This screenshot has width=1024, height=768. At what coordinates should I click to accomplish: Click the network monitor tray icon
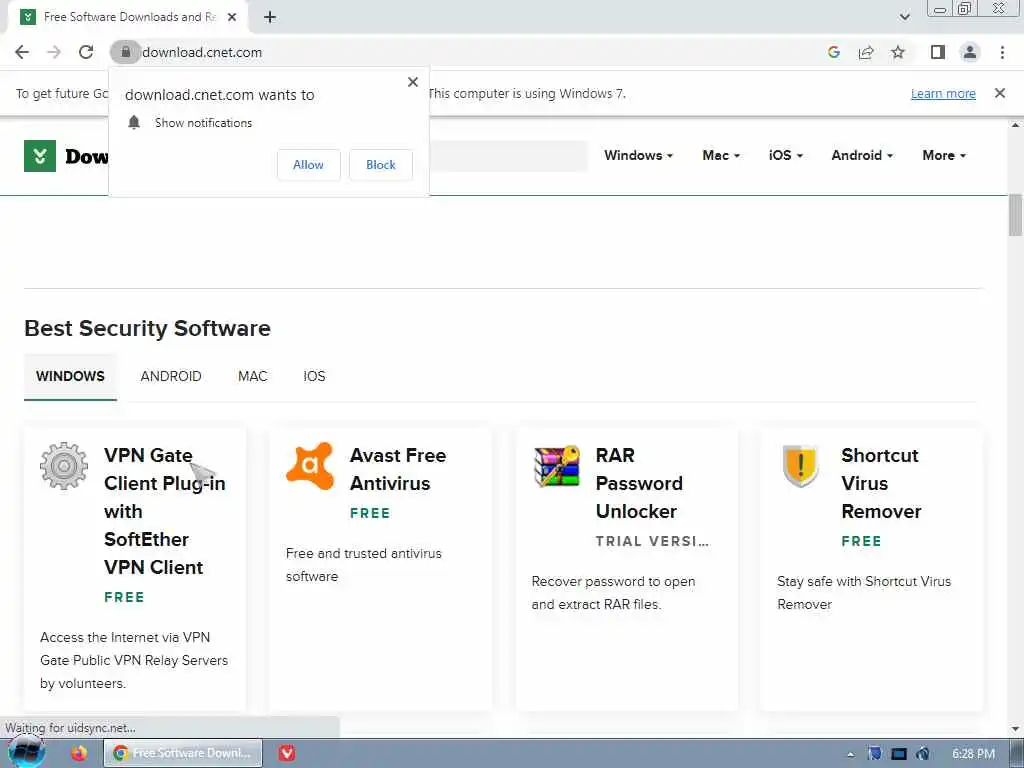pos(899,754)
